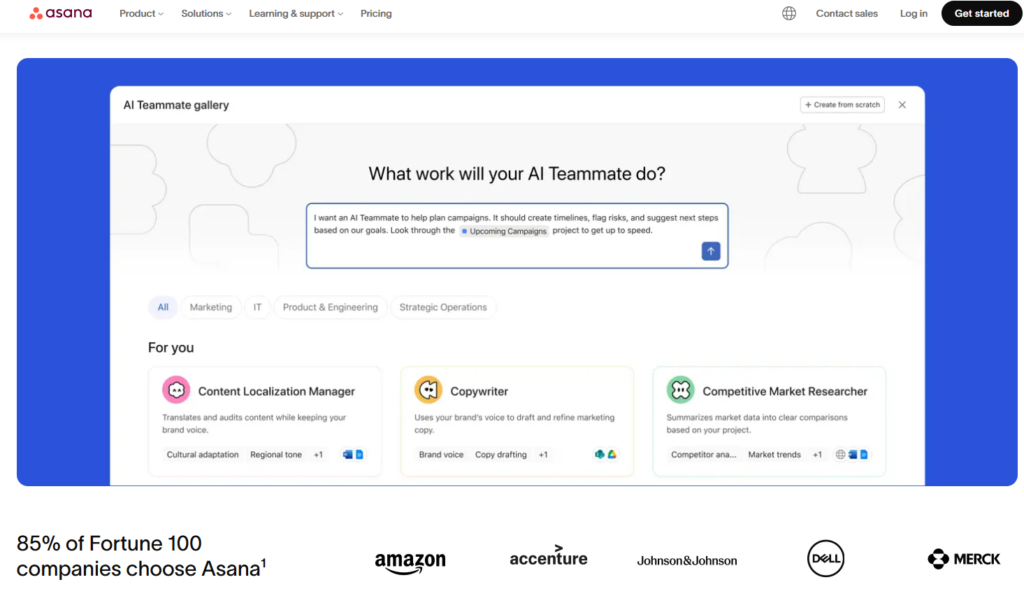Select the Strategic Operations filter tab
This screenshot has width=1024, height=603.
point(443,307)
